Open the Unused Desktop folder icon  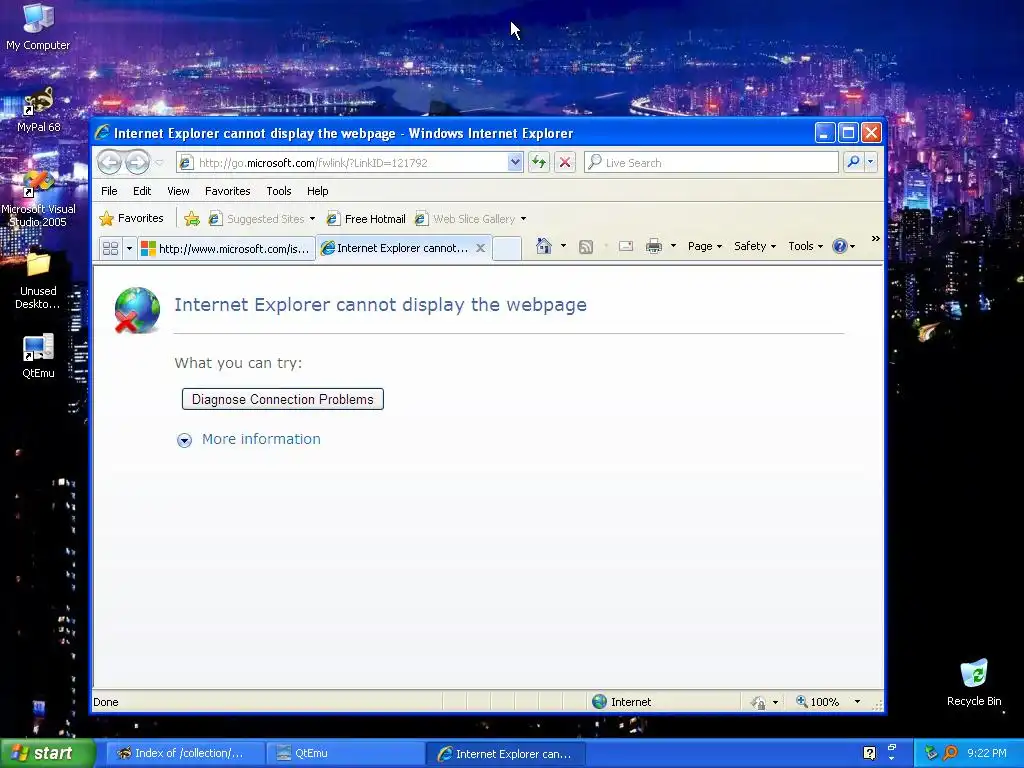pos(38,281)
